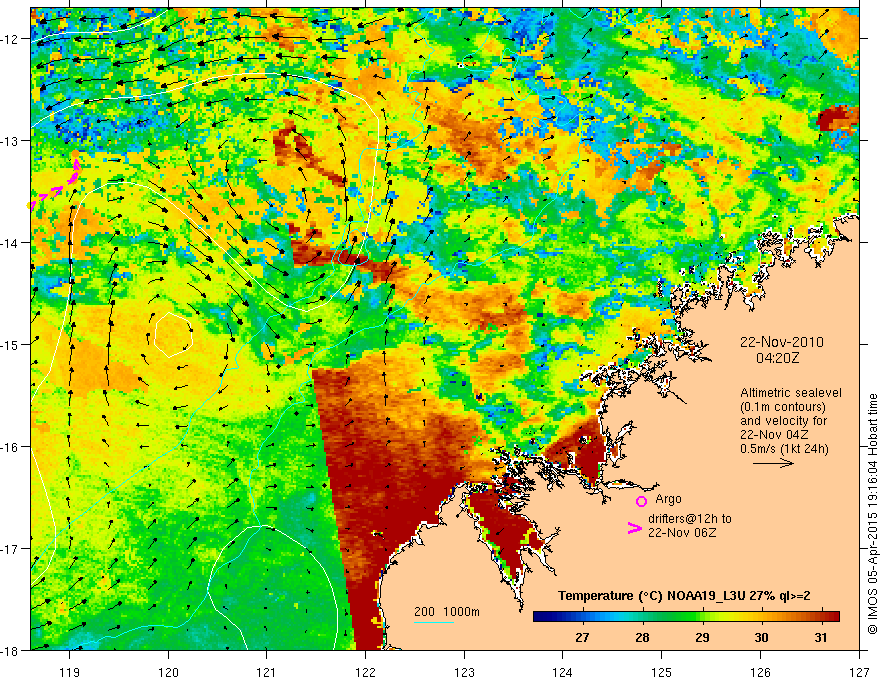The image size is (880, 680).
Task: Click the 04:20Z time label
Action: pyautogui.click(x=777, y=358)
